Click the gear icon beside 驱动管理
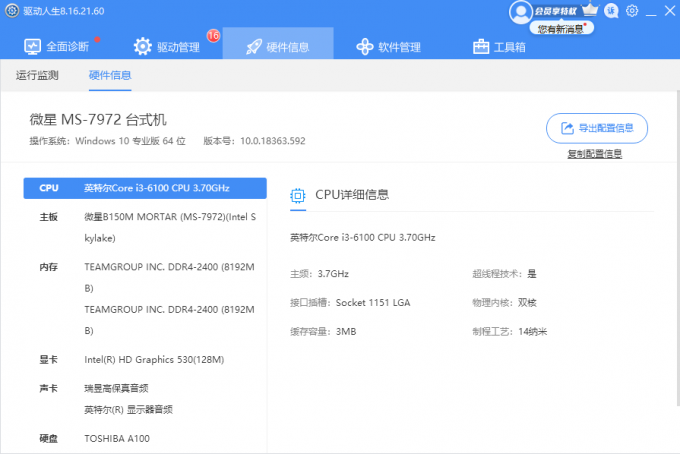680x454 pixels. point(143,46)
